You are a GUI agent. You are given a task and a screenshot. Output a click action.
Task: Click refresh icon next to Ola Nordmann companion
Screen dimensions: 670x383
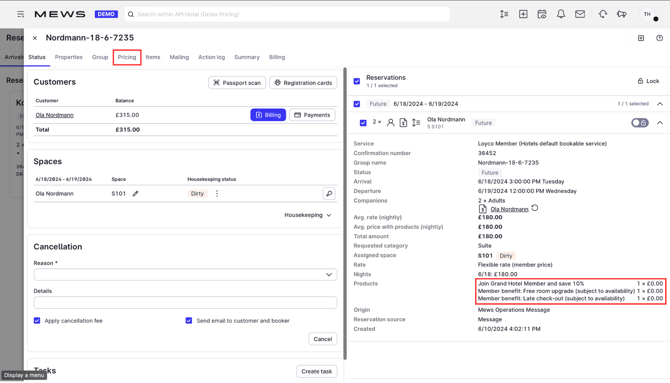(x=535, y=208)
